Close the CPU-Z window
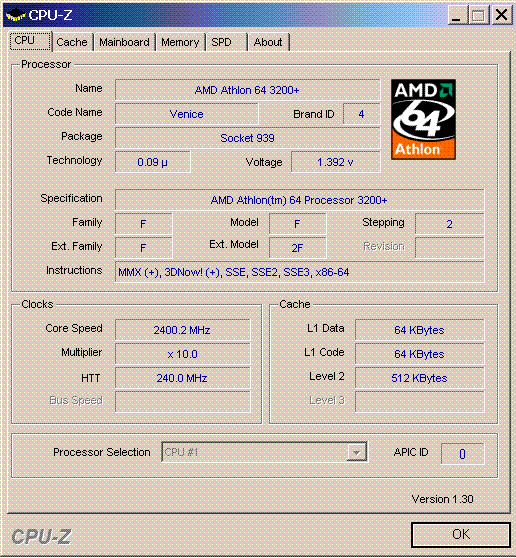516x558 pixels. coord(502,15)
